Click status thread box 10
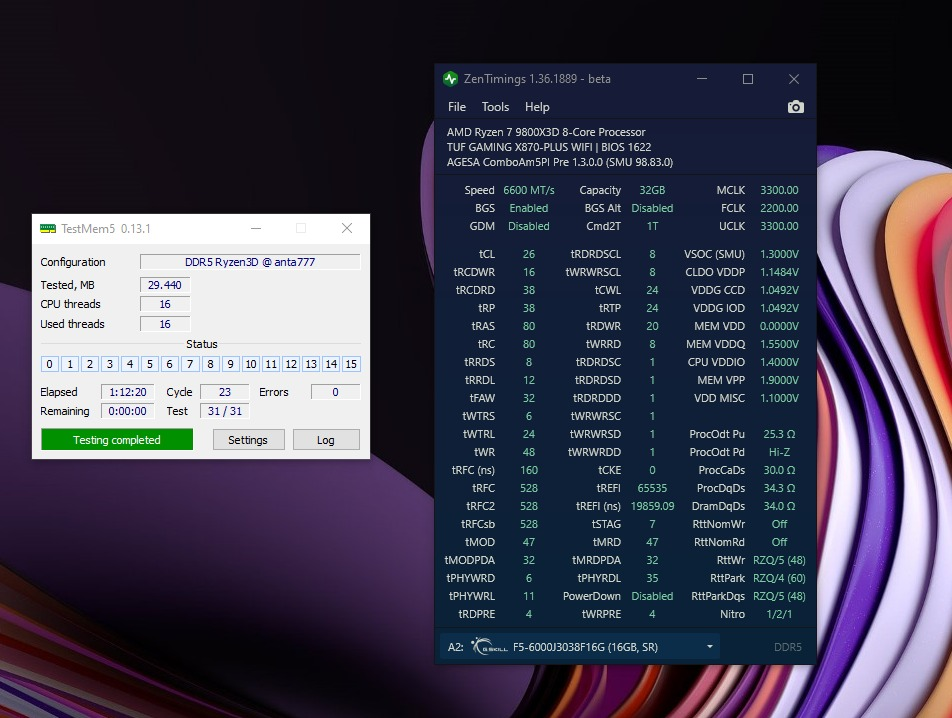This screenshot has height=718, width=952. pos(251,364)
